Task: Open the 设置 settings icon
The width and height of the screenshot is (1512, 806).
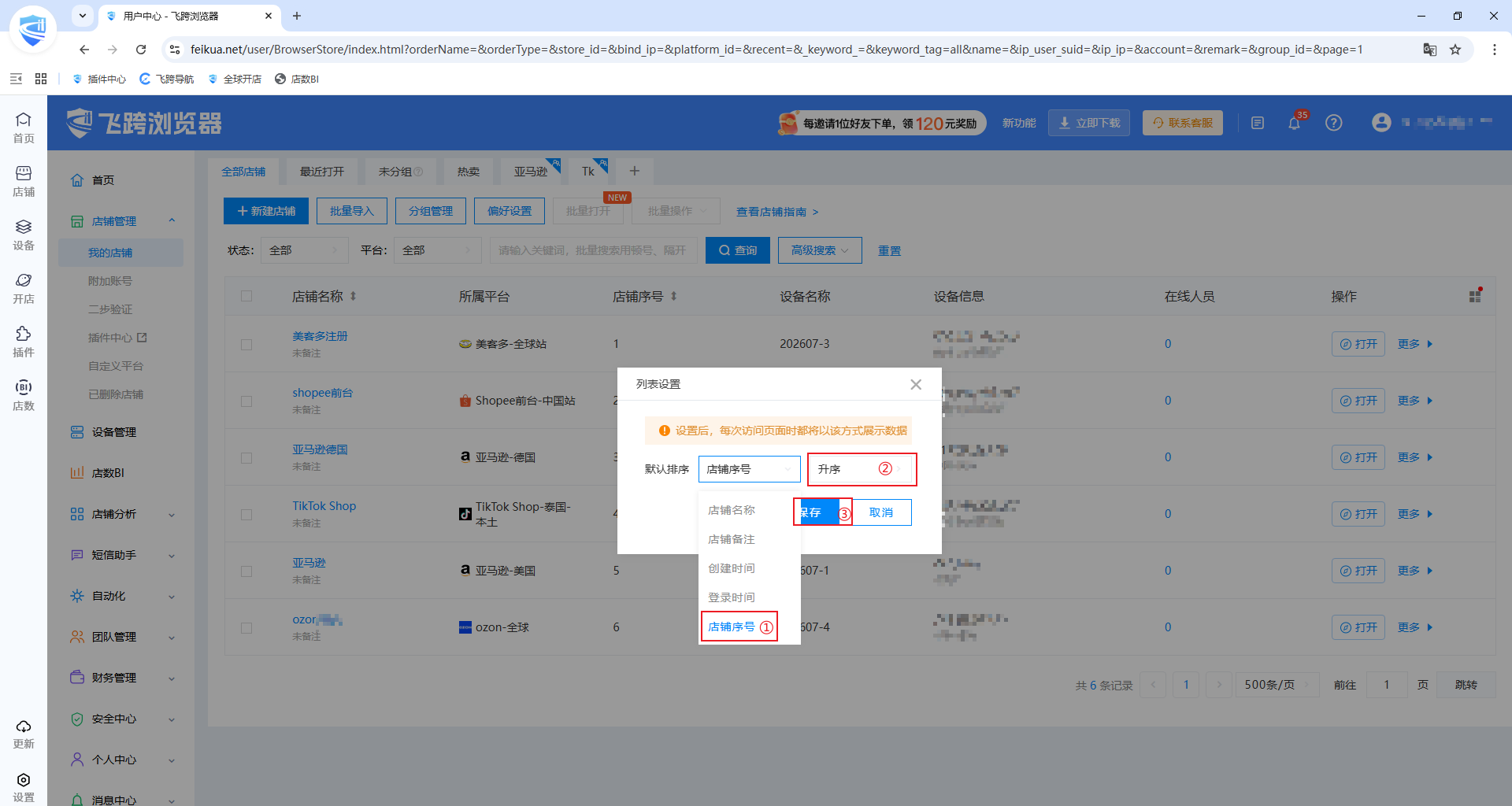Action: click(24, 787)
